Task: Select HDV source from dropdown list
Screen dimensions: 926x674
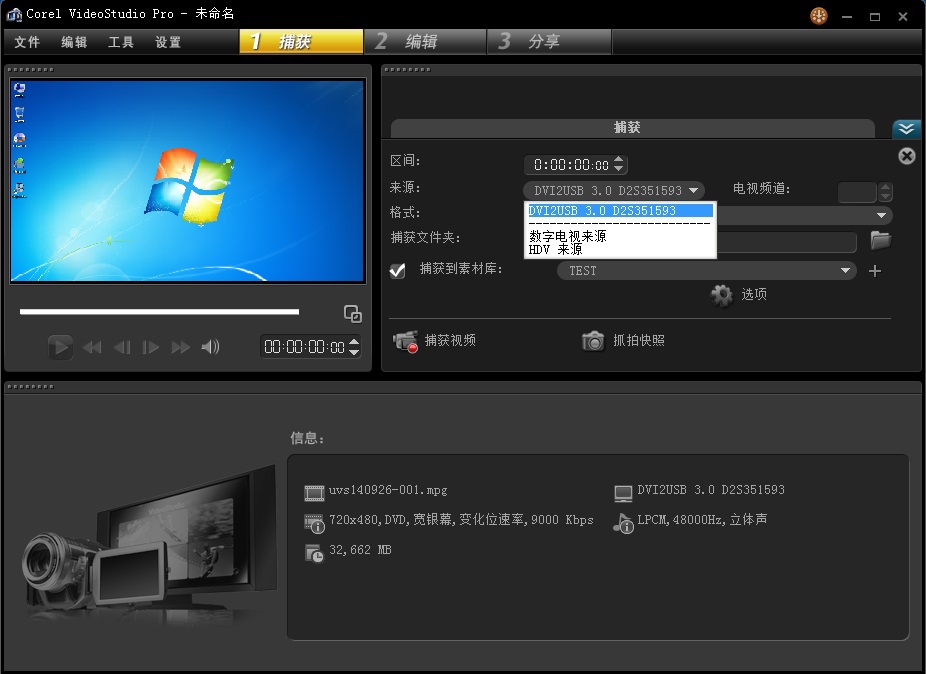Action: coord(556,250)
